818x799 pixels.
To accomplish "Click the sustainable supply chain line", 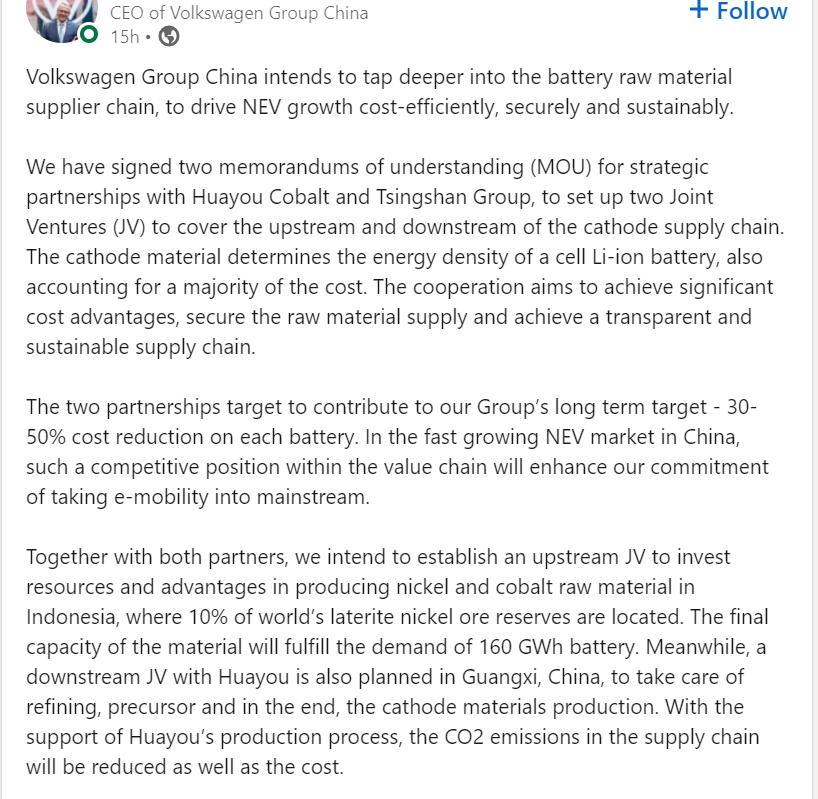I will click(x=141, y=347).
